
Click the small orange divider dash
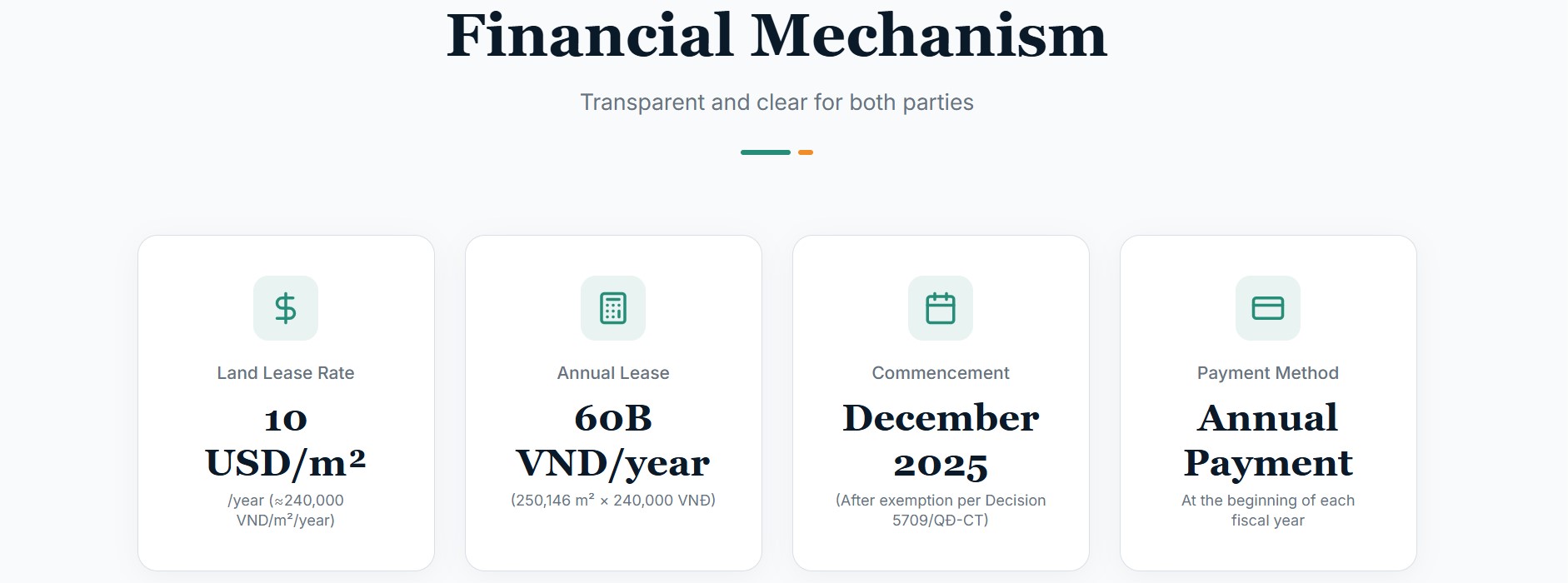(x=806, y=152)
